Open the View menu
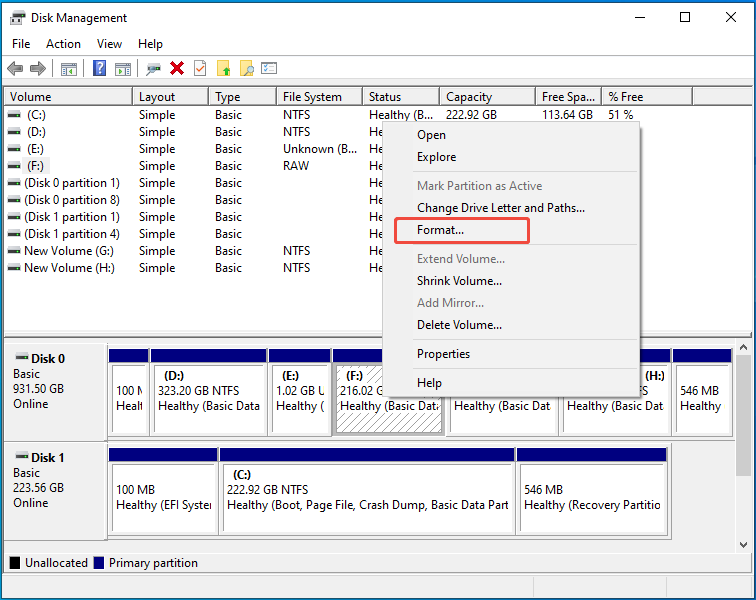 tap(109, 44)
